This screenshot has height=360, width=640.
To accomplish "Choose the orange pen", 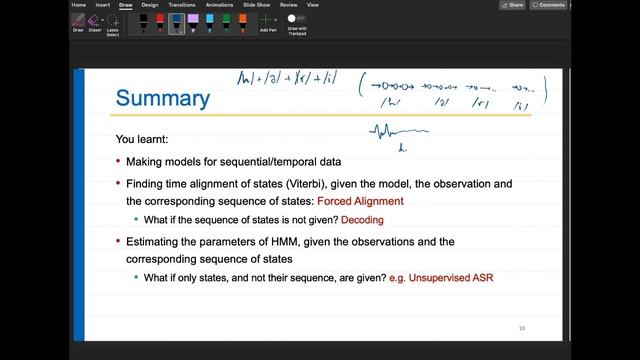I will (243, 23).
